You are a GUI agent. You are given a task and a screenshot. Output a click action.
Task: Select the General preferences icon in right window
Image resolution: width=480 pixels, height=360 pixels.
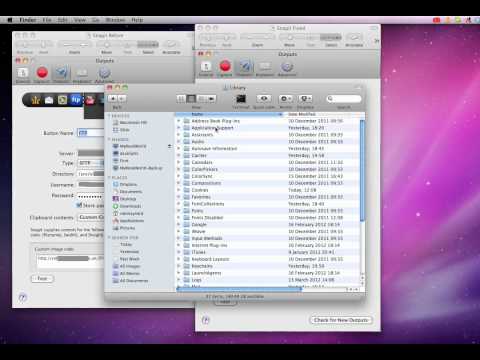coord(206,66)
